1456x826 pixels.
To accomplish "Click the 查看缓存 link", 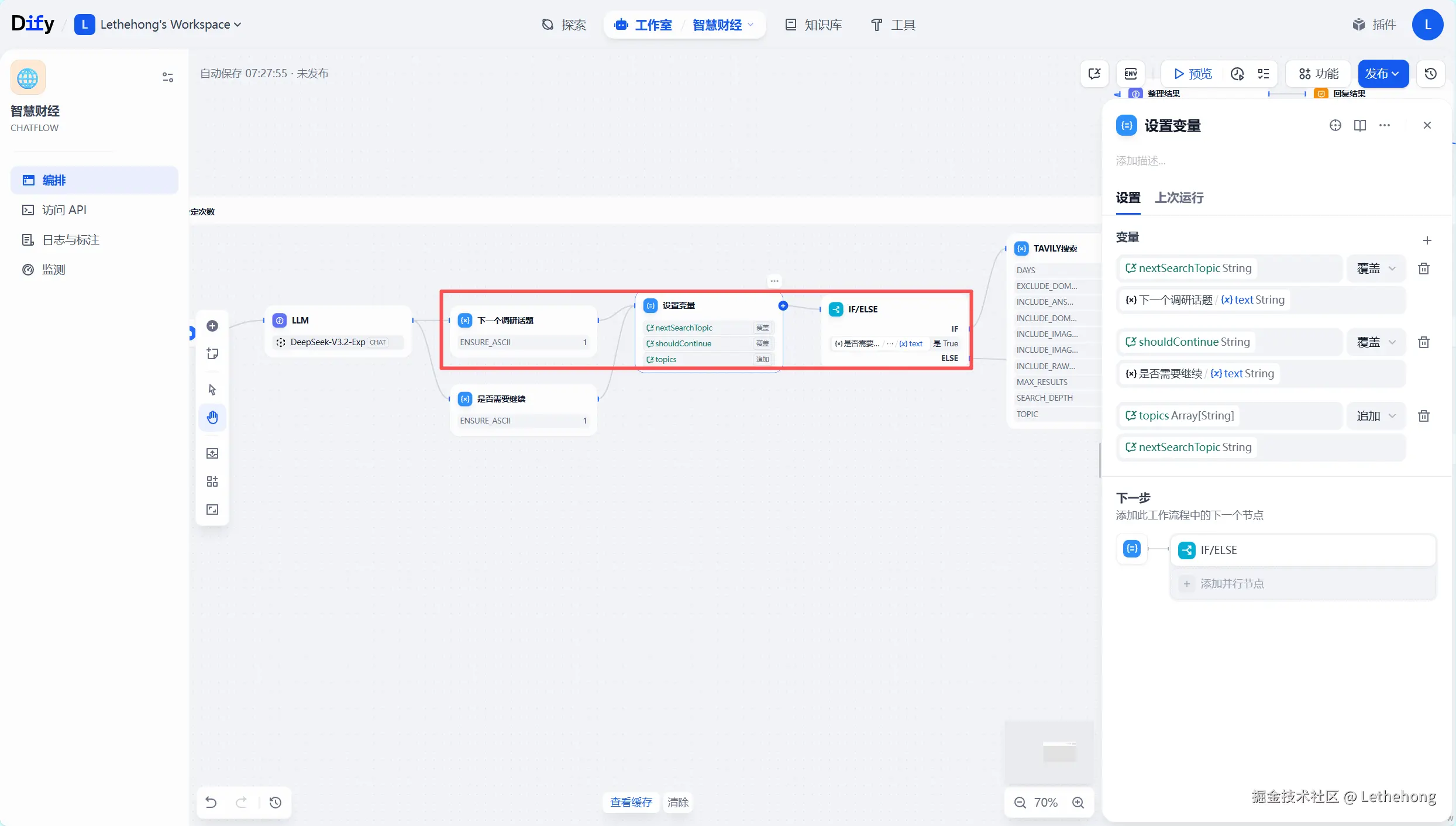I will 631,803.
